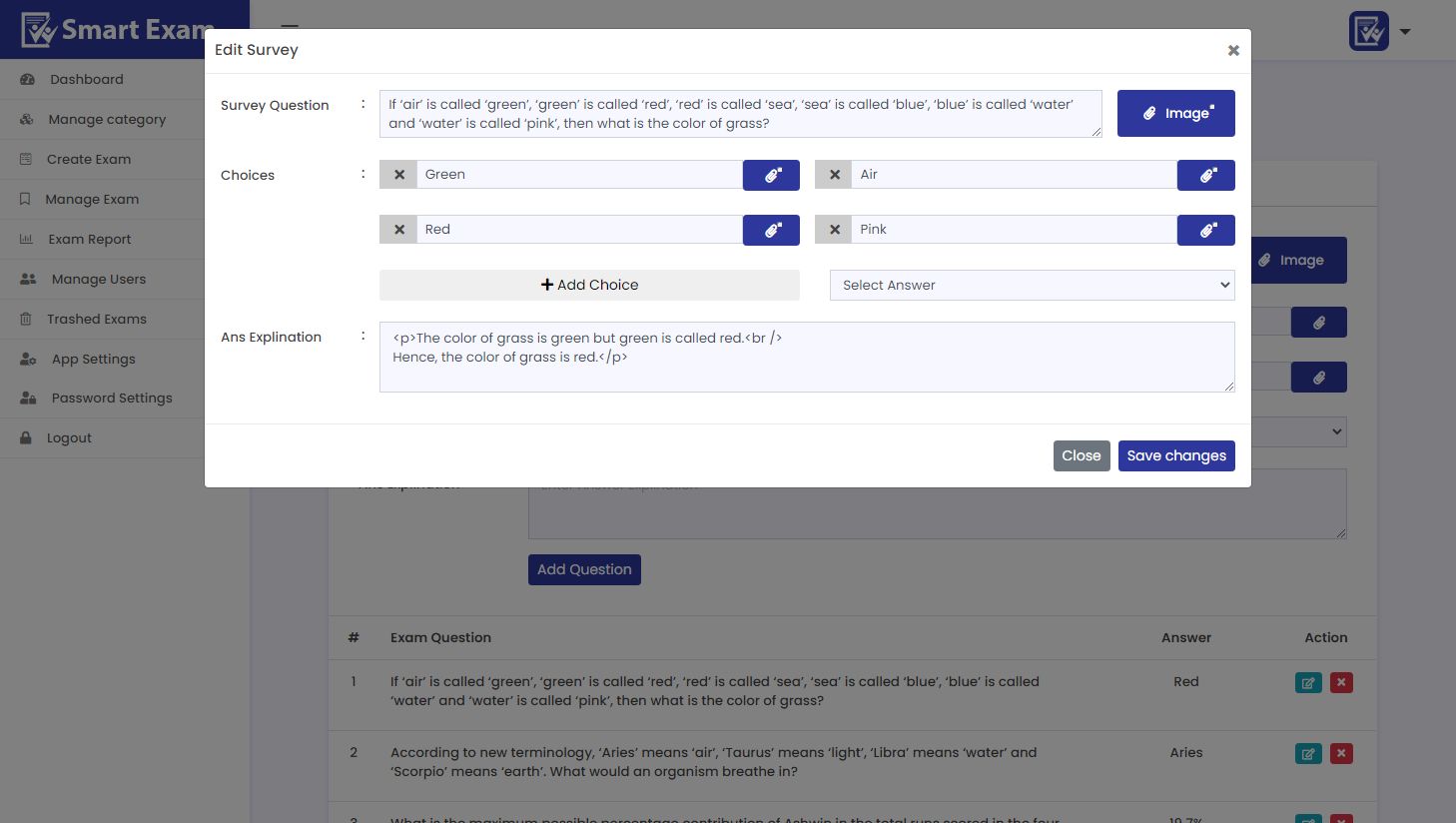Click the 'Aries' answer cell in row 2

[1186, 753]
